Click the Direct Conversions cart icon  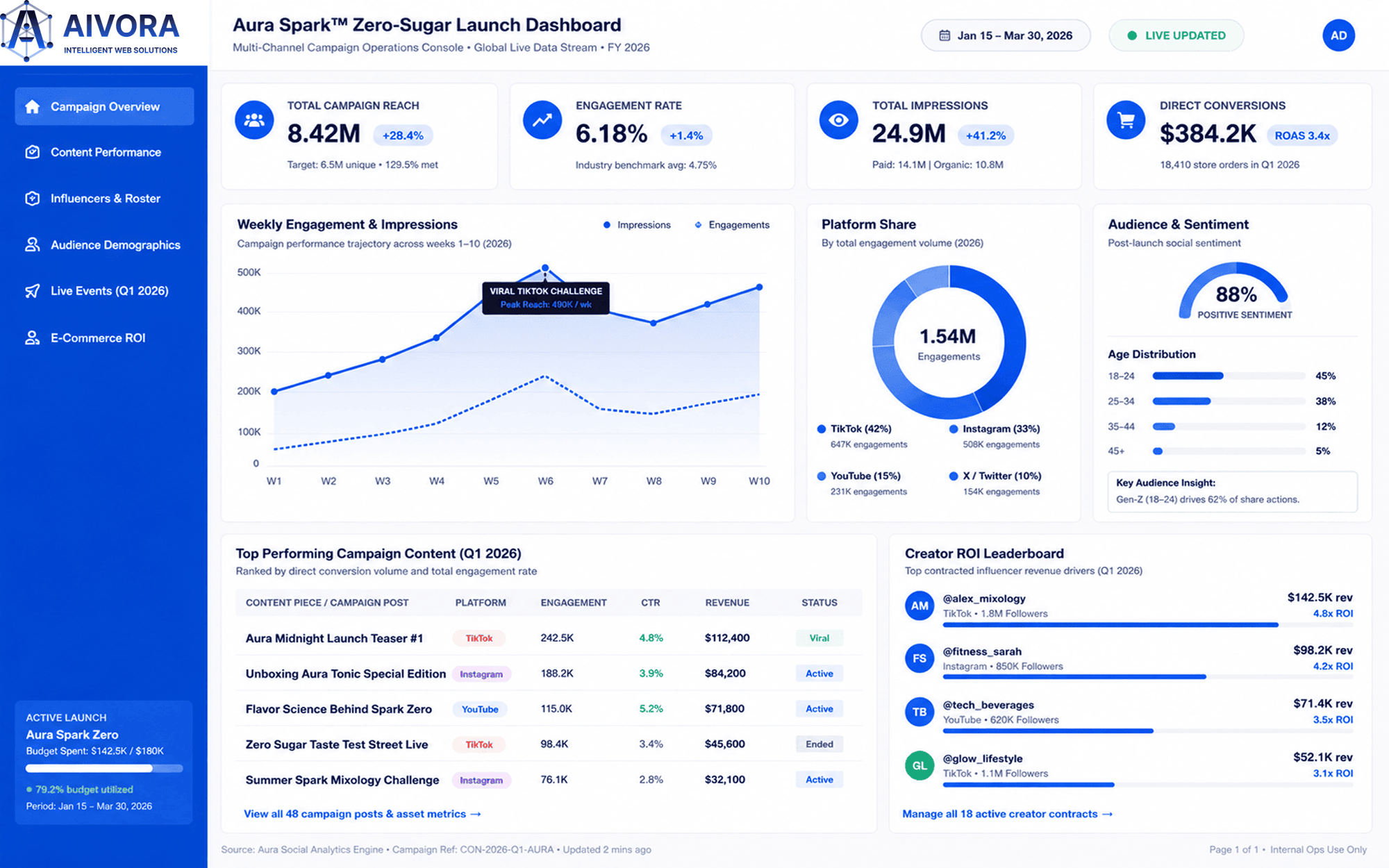coord(1126,120)
